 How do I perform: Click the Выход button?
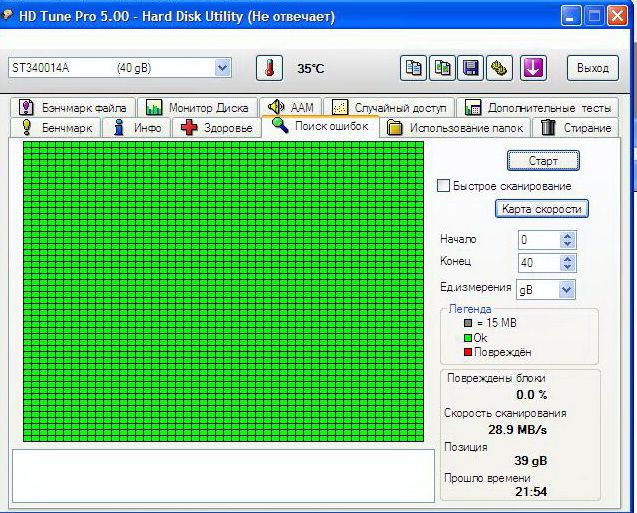point(593,68)
